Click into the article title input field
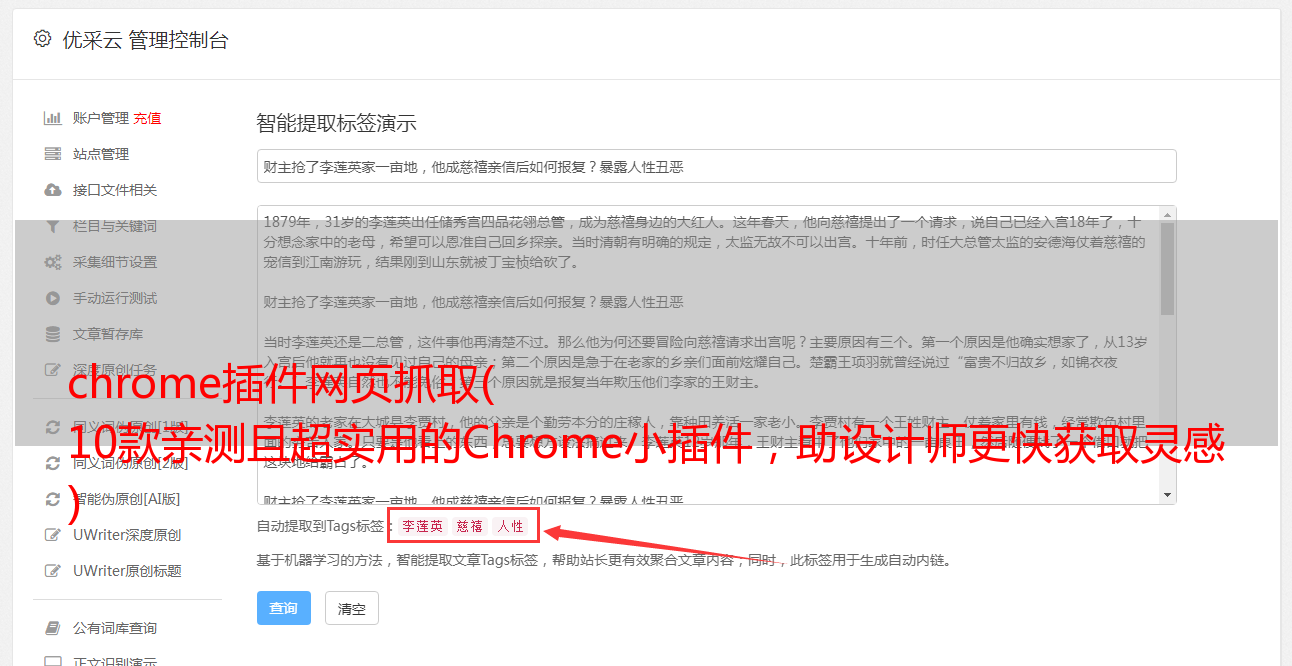Viewport: 1292px width, 666px height. coord(716,167)
